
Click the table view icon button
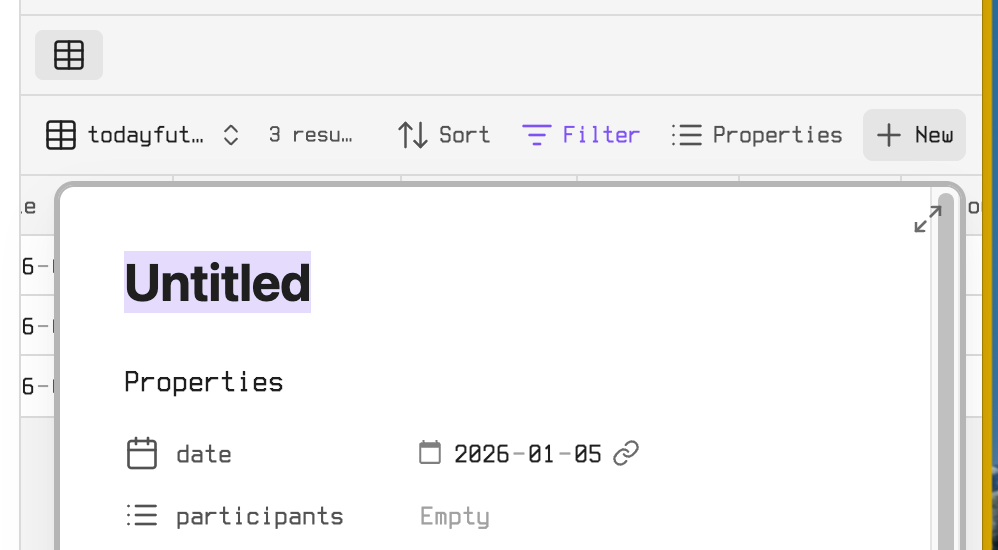point(69,55)
